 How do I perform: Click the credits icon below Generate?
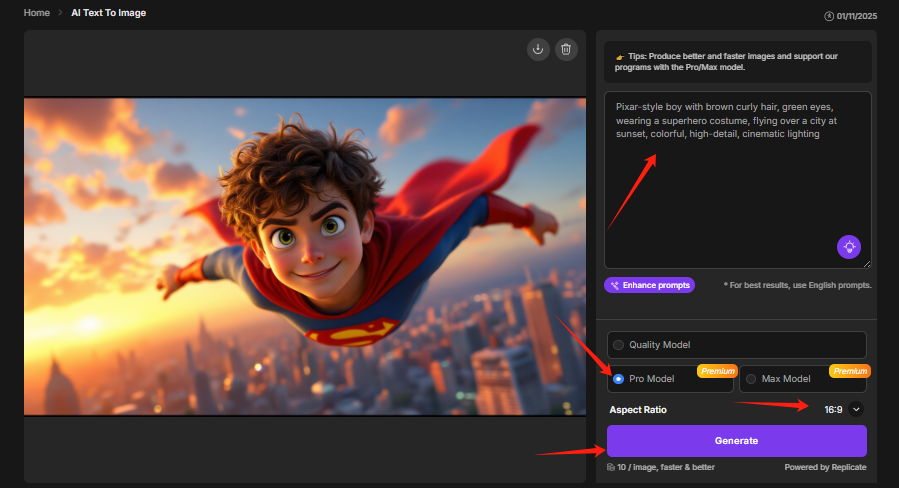click(611, 467)
